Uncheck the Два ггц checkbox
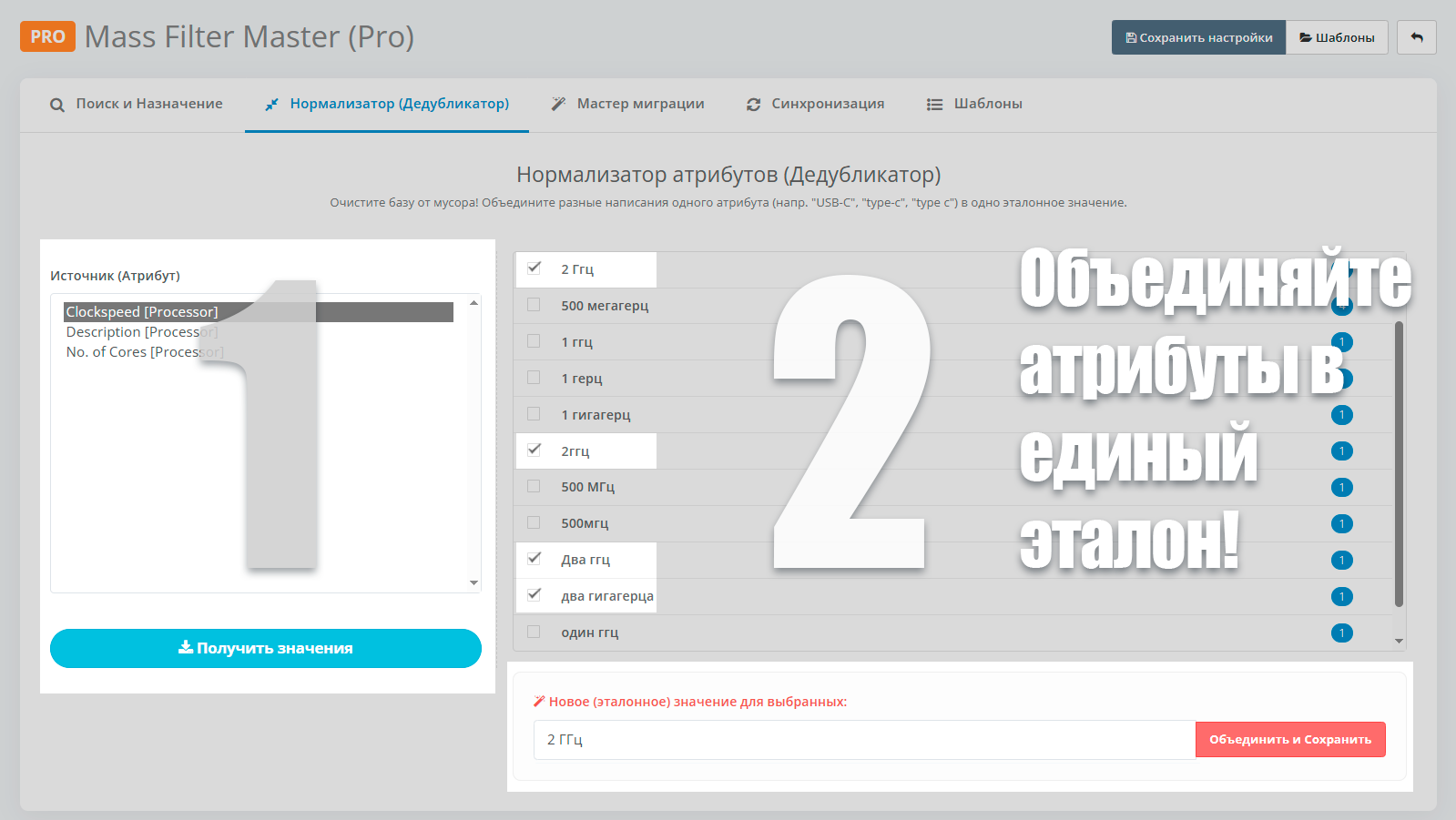The image size is (1456, 820). click(x=535, y=559)
